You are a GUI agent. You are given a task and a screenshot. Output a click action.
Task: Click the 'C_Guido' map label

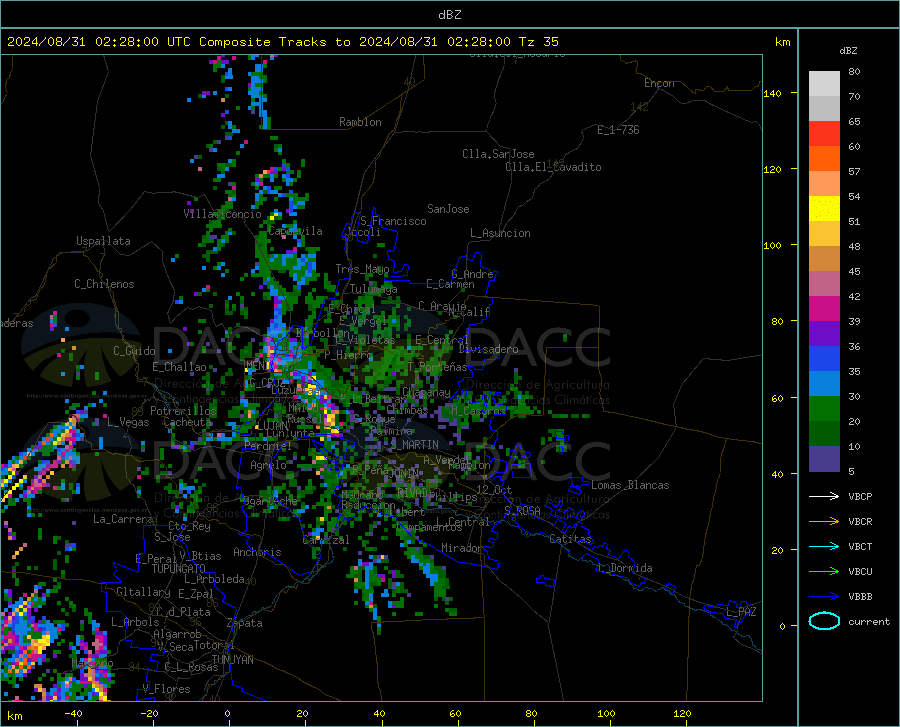pyautogui.click(x=134, y=351)
